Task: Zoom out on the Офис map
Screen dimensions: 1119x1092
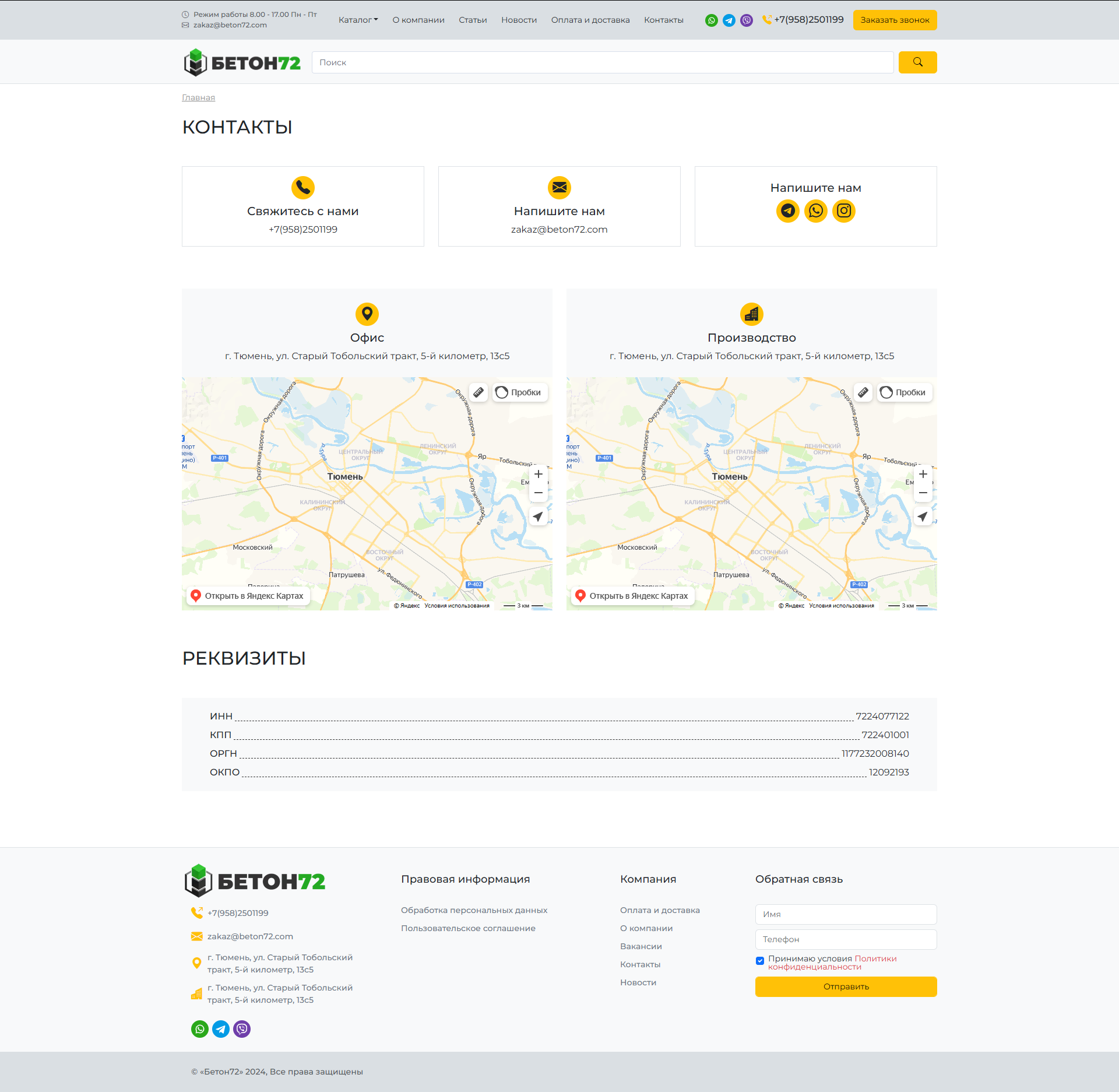Action: [539, 493]
